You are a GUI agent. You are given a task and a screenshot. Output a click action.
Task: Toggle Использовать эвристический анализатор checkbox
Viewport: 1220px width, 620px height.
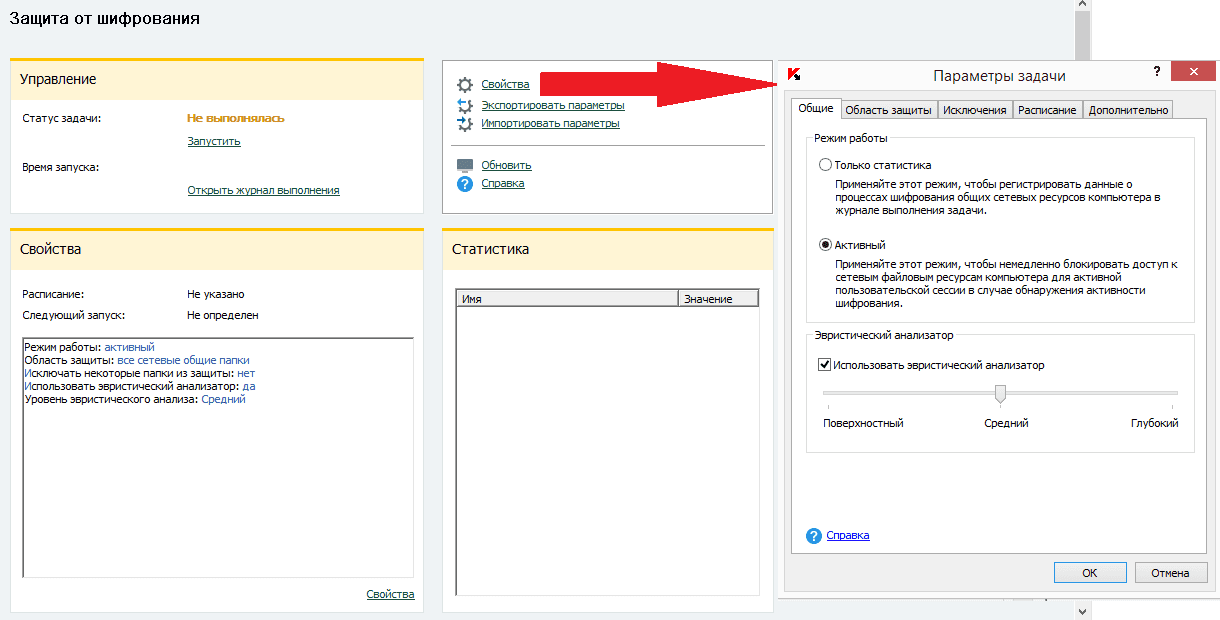(x=825, y=365)
